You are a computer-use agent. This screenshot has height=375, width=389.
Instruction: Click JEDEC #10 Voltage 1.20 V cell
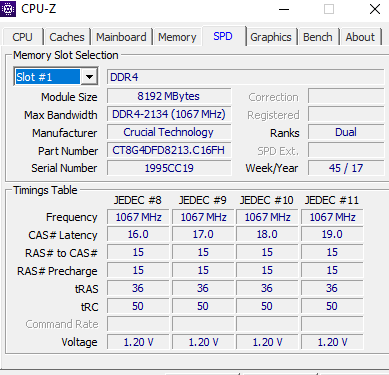pyautogui.click(x=267, y=342)
